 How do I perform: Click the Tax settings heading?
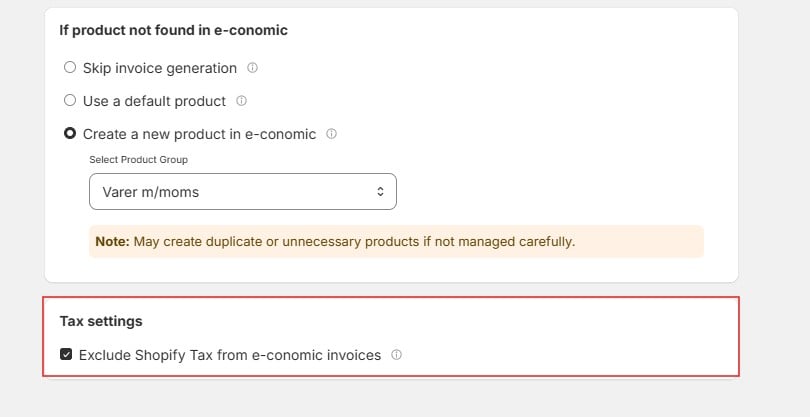click(101, 321)
